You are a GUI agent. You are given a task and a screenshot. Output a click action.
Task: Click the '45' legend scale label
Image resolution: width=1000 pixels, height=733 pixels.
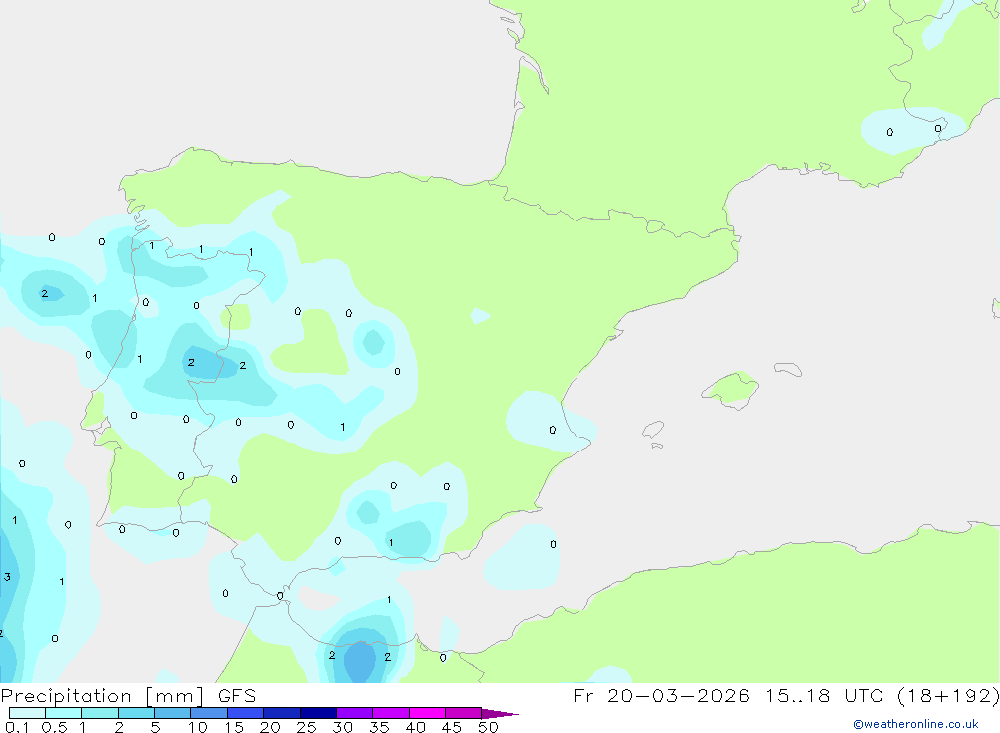pyautogui.click(x=452, y=727)
